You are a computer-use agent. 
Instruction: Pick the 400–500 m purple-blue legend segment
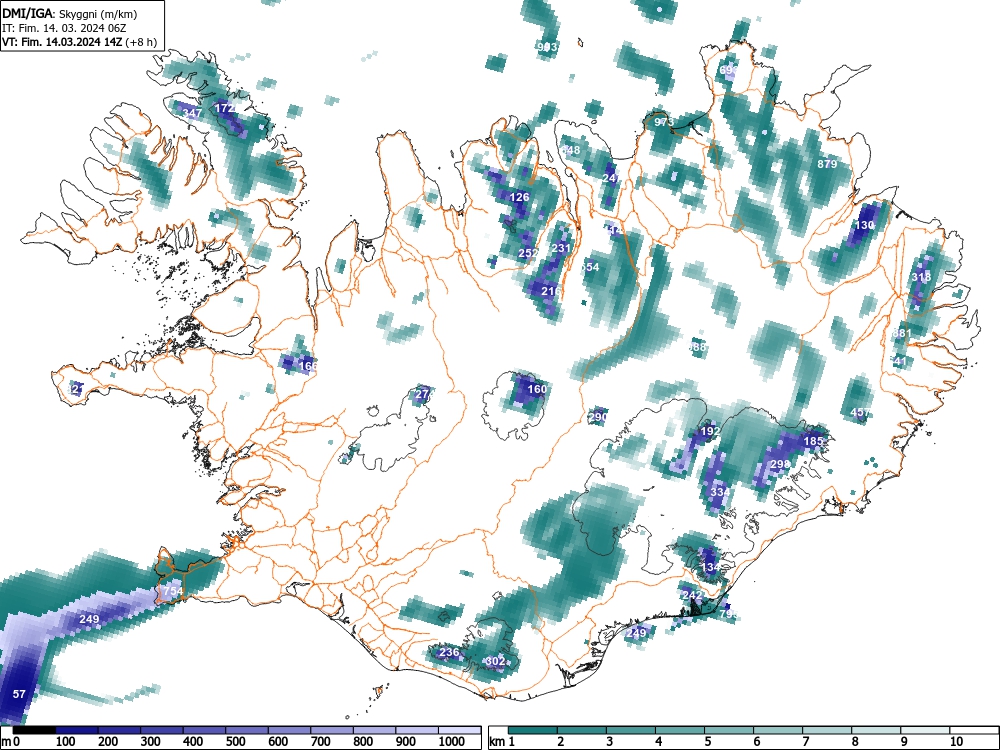click(204, 730)
